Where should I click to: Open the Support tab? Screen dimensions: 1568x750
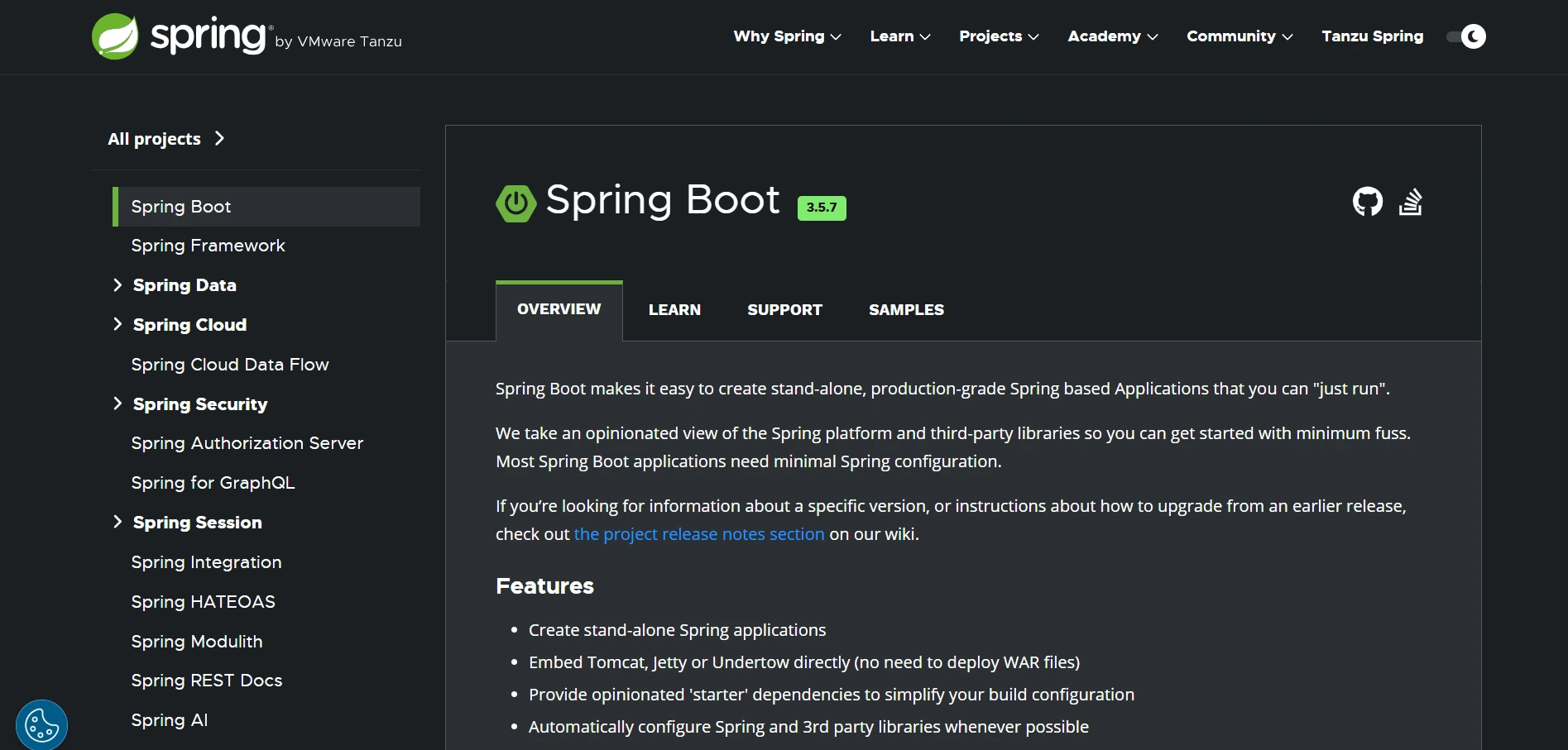(784, 310)
